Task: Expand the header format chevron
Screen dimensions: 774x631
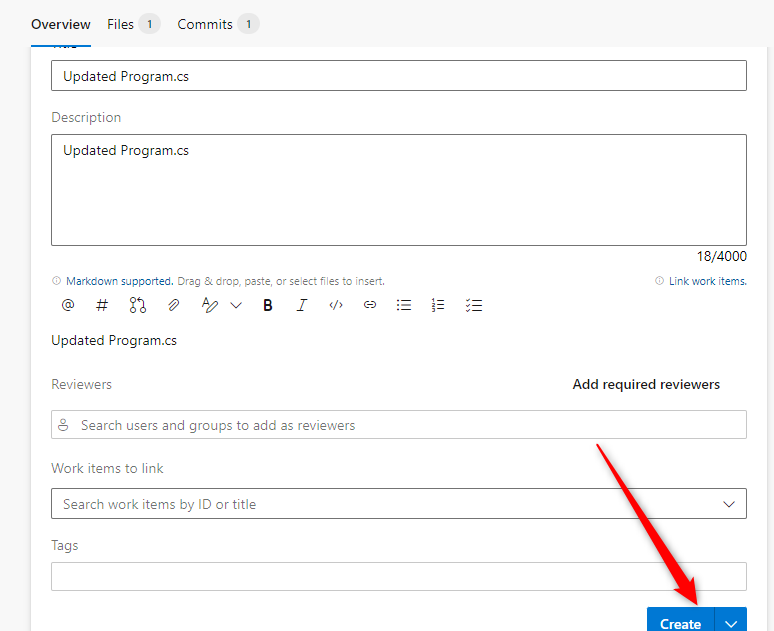Action: tap(236, 305)
